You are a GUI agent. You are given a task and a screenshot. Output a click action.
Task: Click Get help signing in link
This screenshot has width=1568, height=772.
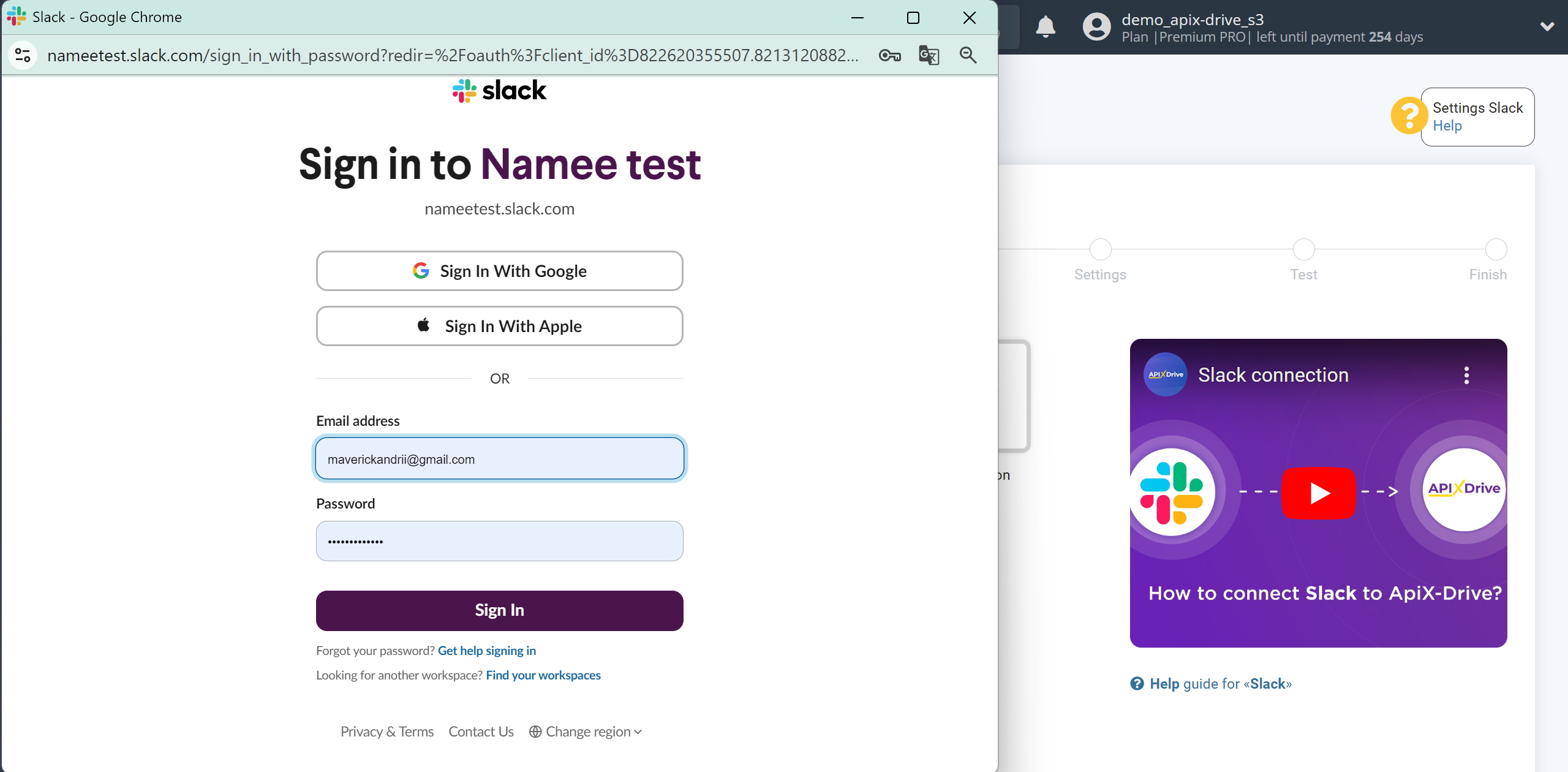[487, 650]
